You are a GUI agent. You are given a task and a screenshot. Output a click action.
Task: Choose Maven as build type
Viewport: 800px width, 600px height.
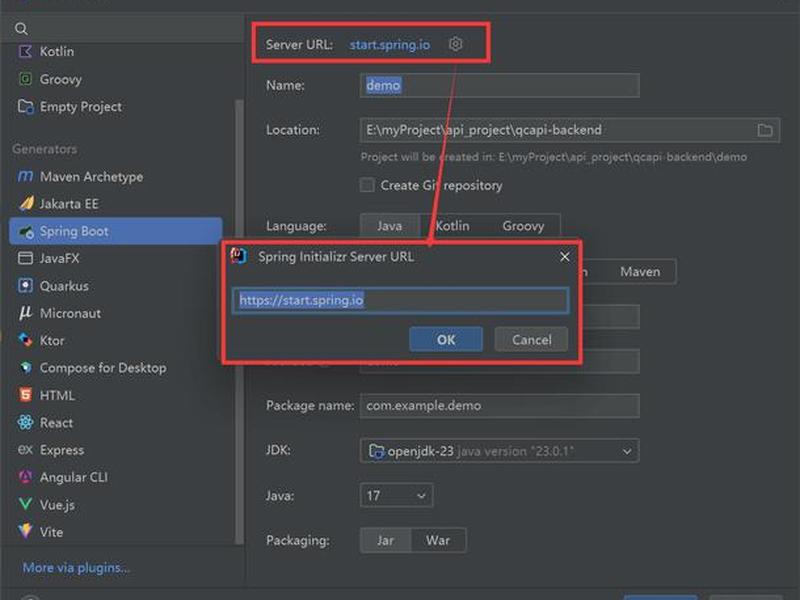640,271
